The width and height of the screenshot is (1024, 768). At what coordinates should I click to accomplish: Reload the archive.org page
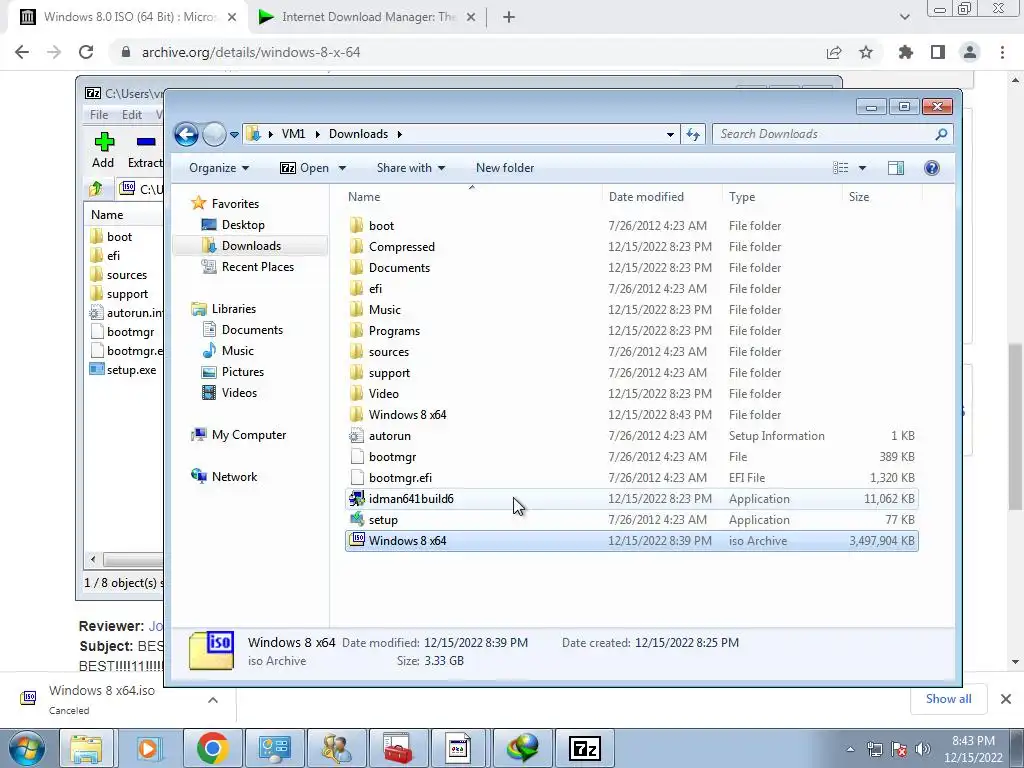pos(86,52)
